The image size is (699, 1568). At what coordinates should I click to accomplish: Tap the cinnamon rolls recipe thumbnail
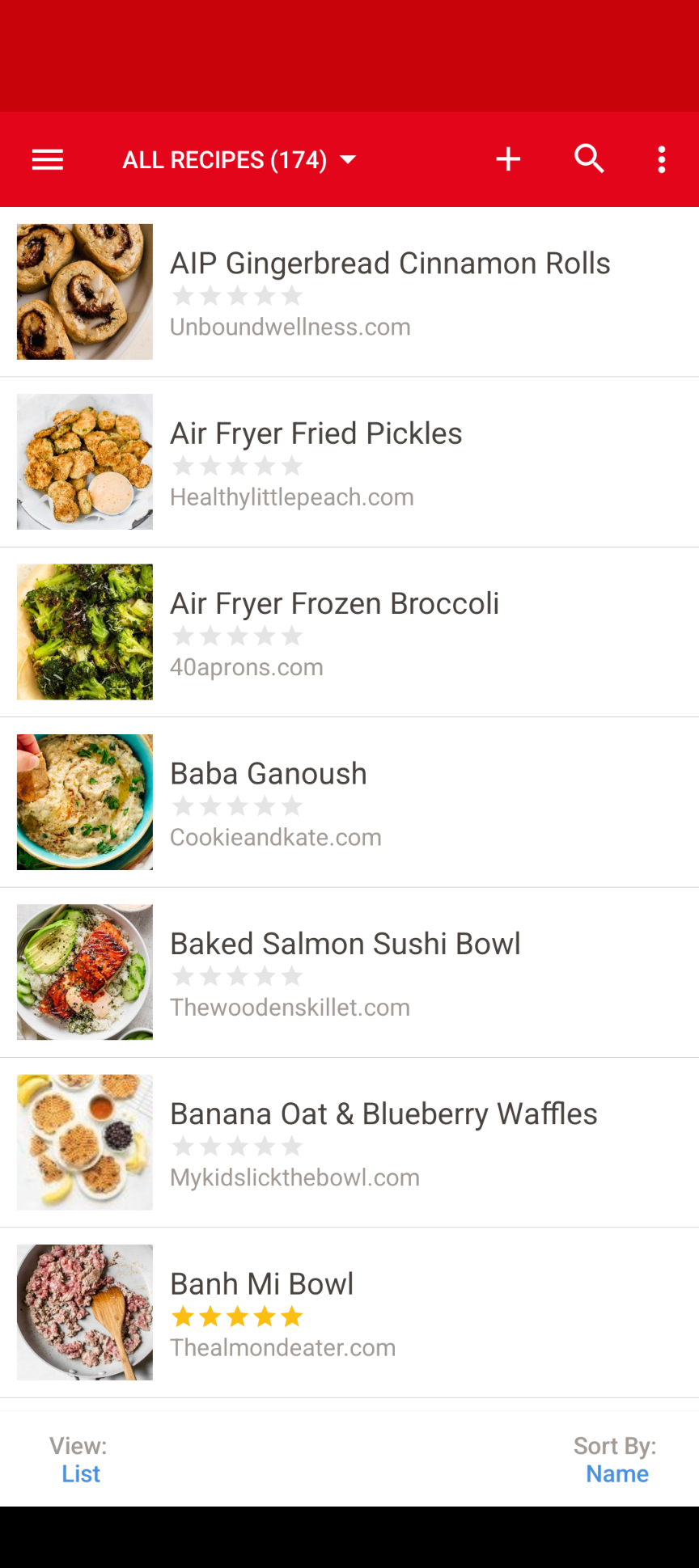pos(85,292)
